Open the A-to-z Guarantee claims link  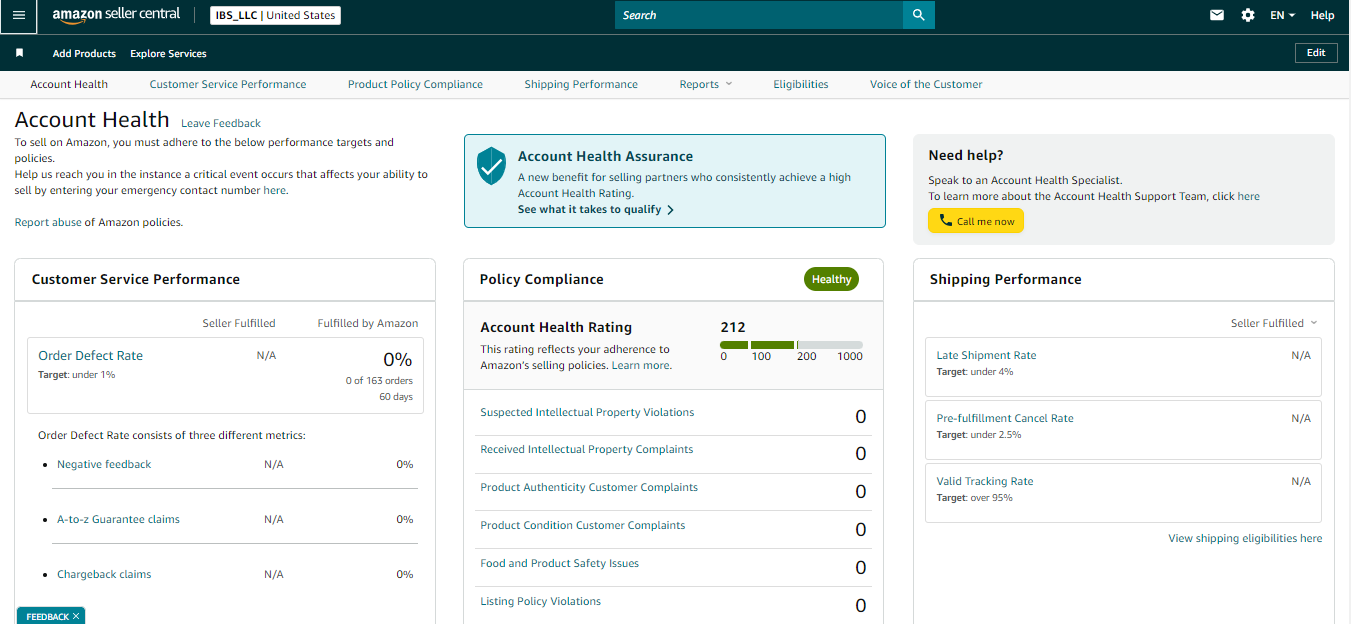[x=118, y=519]
